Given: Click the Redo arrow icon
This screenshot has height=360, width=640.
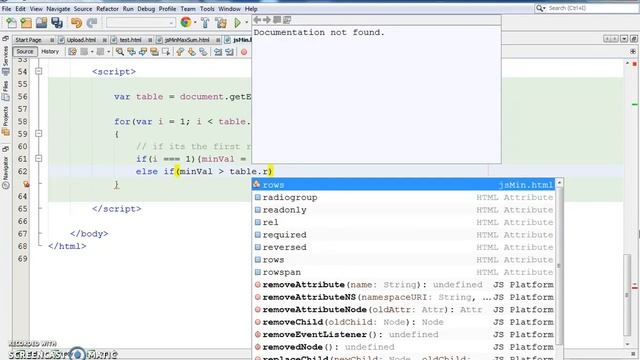Looking at the screenshot, I should coord(92,22).
